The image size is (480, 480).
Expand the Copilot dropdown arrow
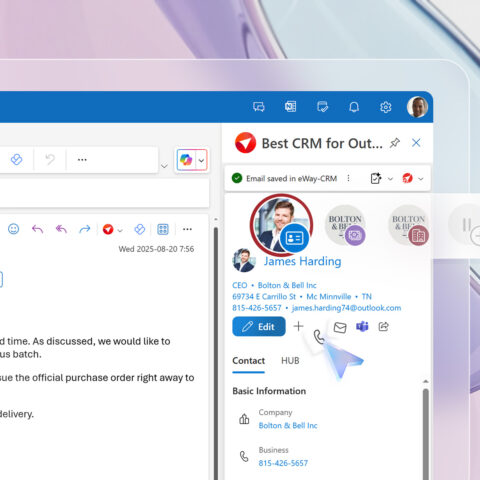(201, 160)
